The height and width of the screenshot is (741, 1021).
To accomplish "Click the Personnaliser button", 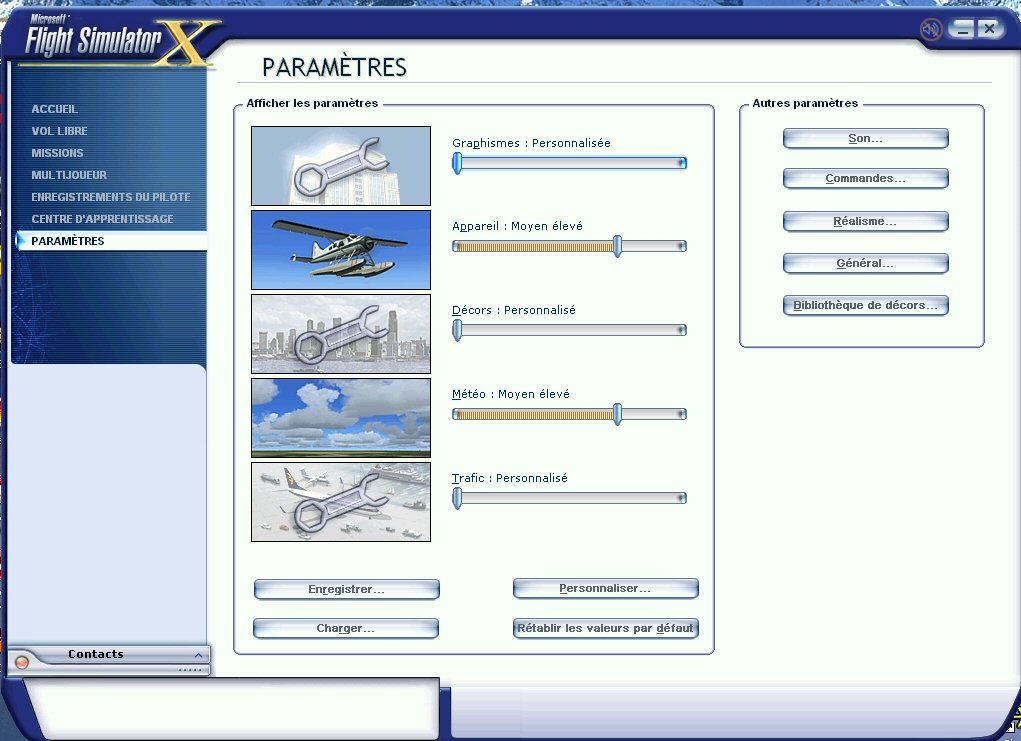I will 606,589.
